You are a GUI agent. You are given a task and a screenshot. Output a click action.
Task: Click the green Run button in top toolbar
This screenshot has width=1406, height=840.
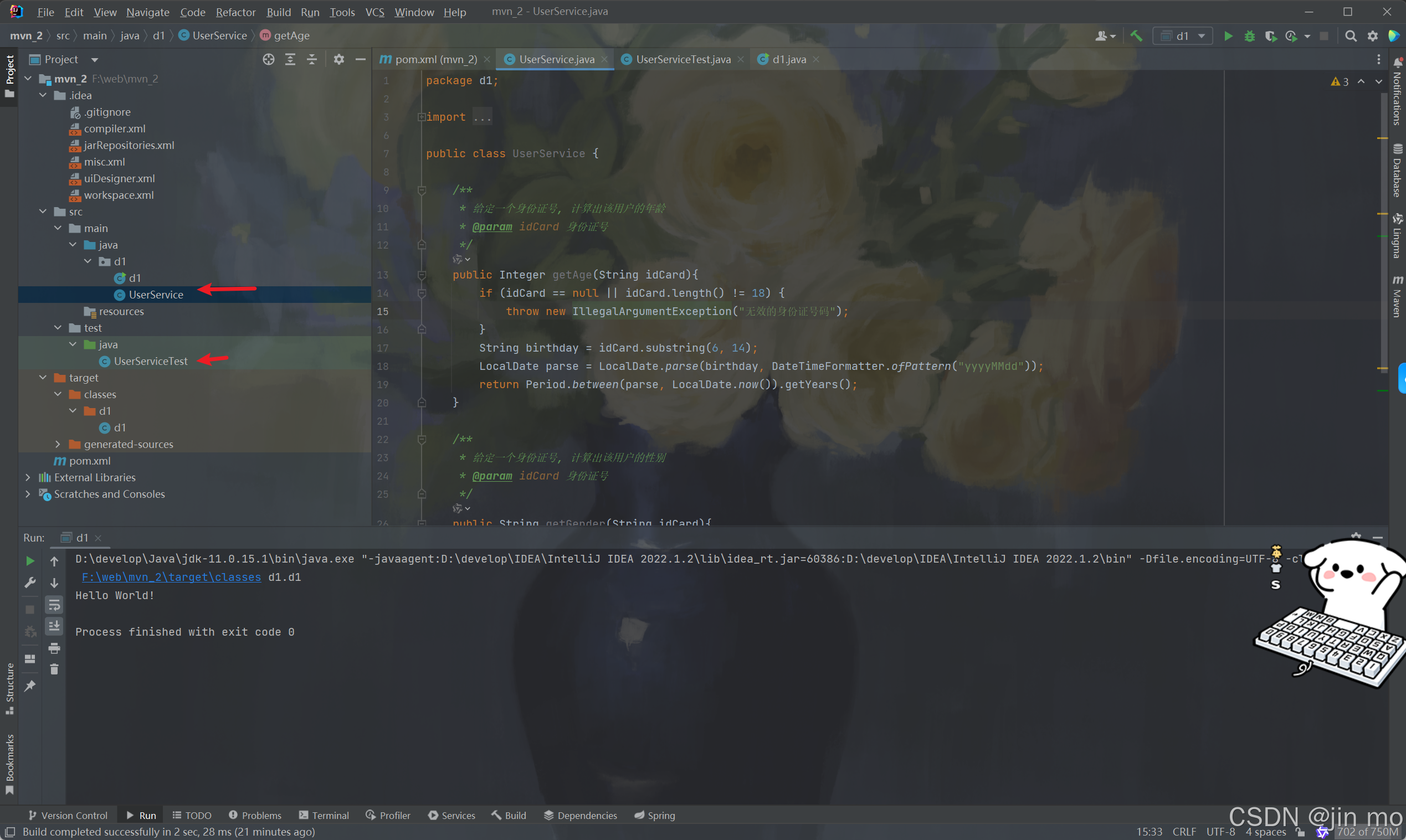pos(1228,36)
